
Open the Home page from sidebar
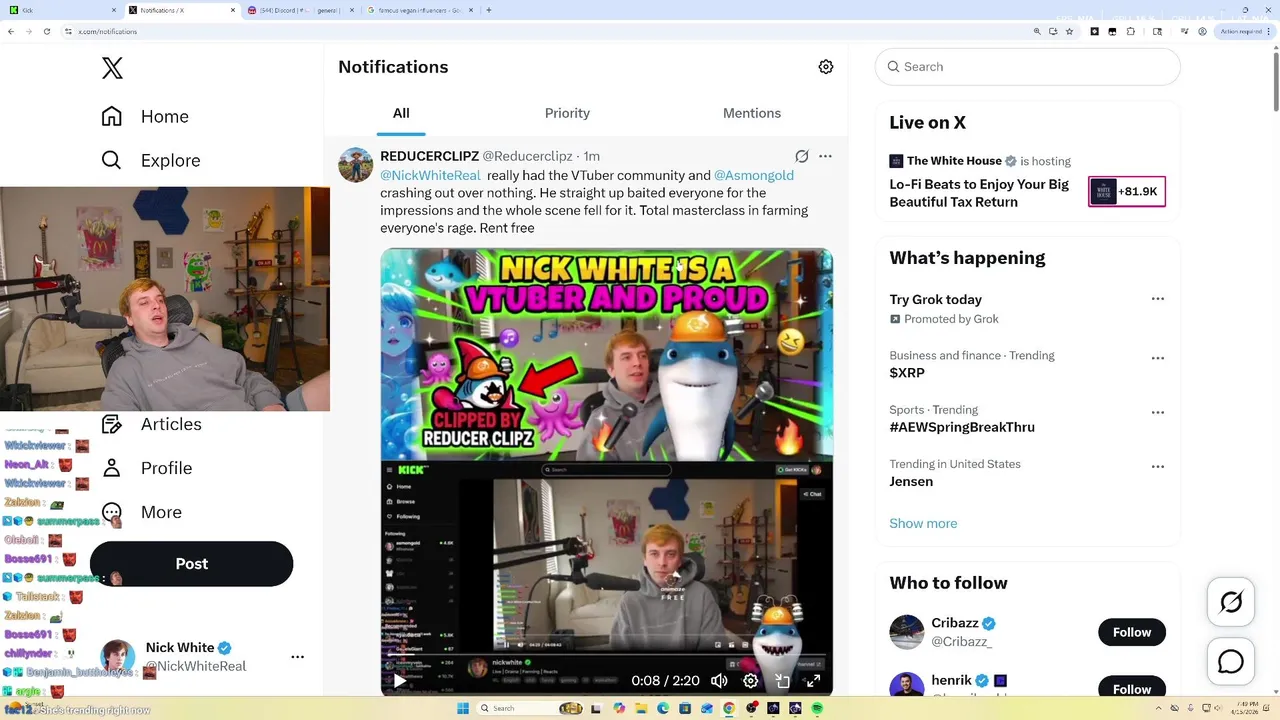coord(145,116)
